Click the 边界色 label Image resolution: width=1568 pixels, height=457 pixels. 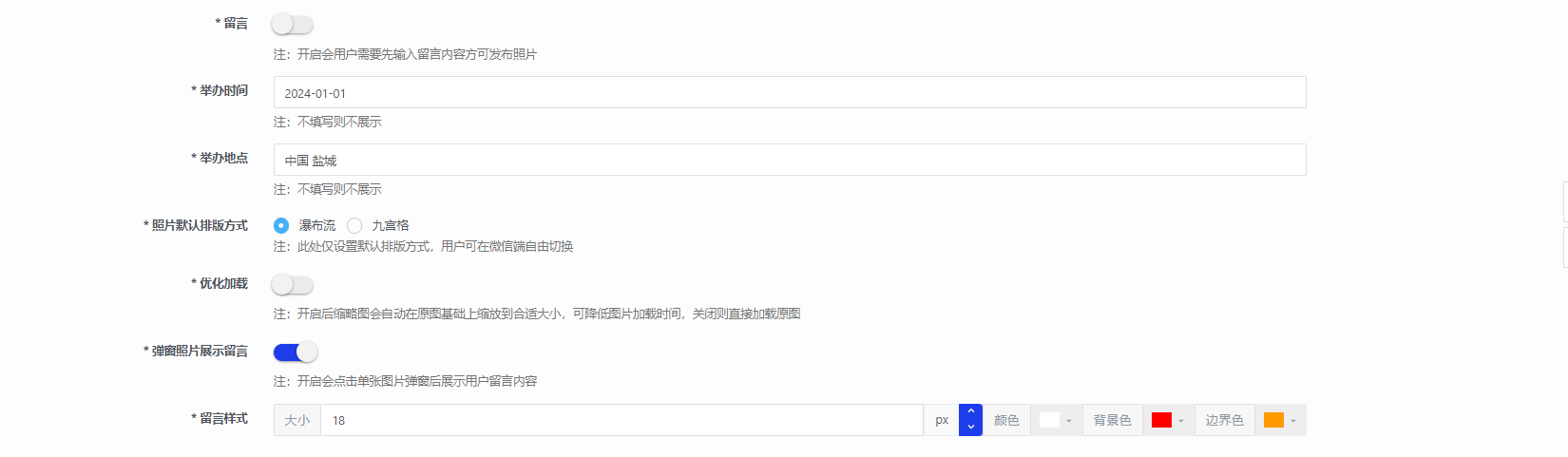pos(1224,420)
